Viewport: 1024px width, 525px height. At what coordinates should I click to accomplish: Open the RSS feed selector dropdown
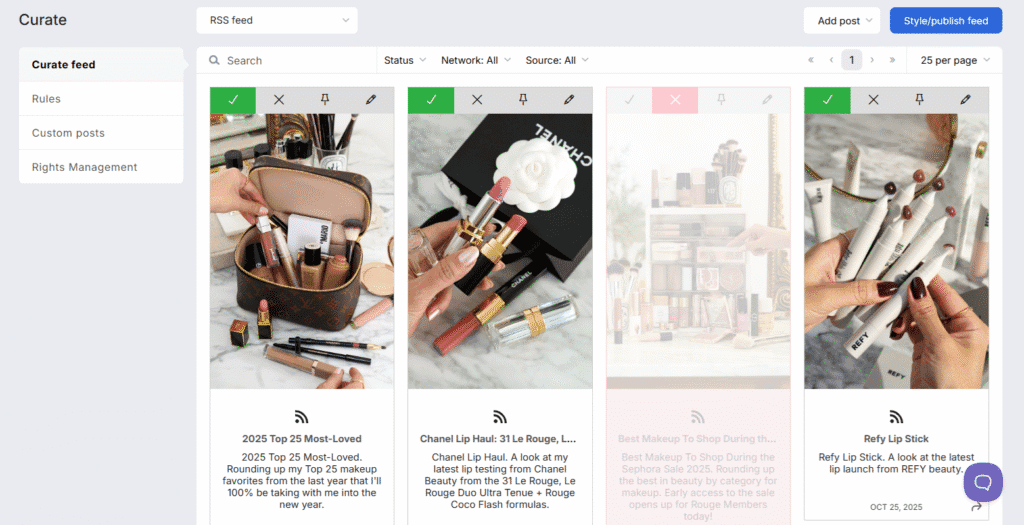277,20
